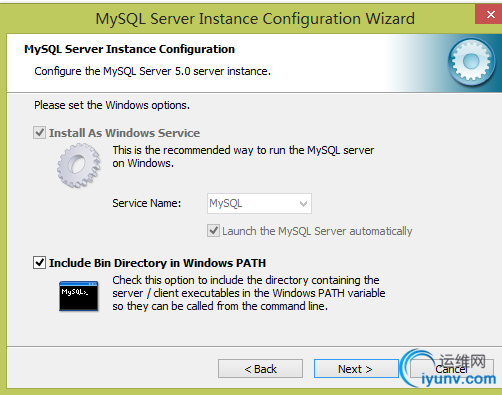Toggle Launch the MySQL Server automatically checkbox

click(x=213, y=231)
